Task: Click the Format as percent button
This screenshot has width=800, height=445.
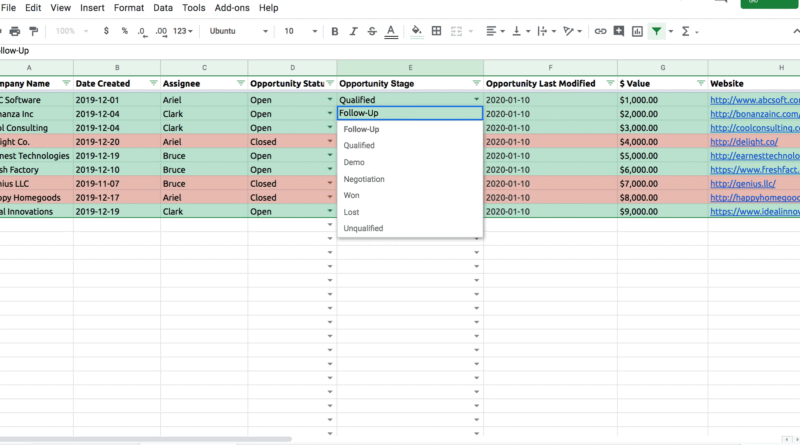Action: click(x=125, y=31)
